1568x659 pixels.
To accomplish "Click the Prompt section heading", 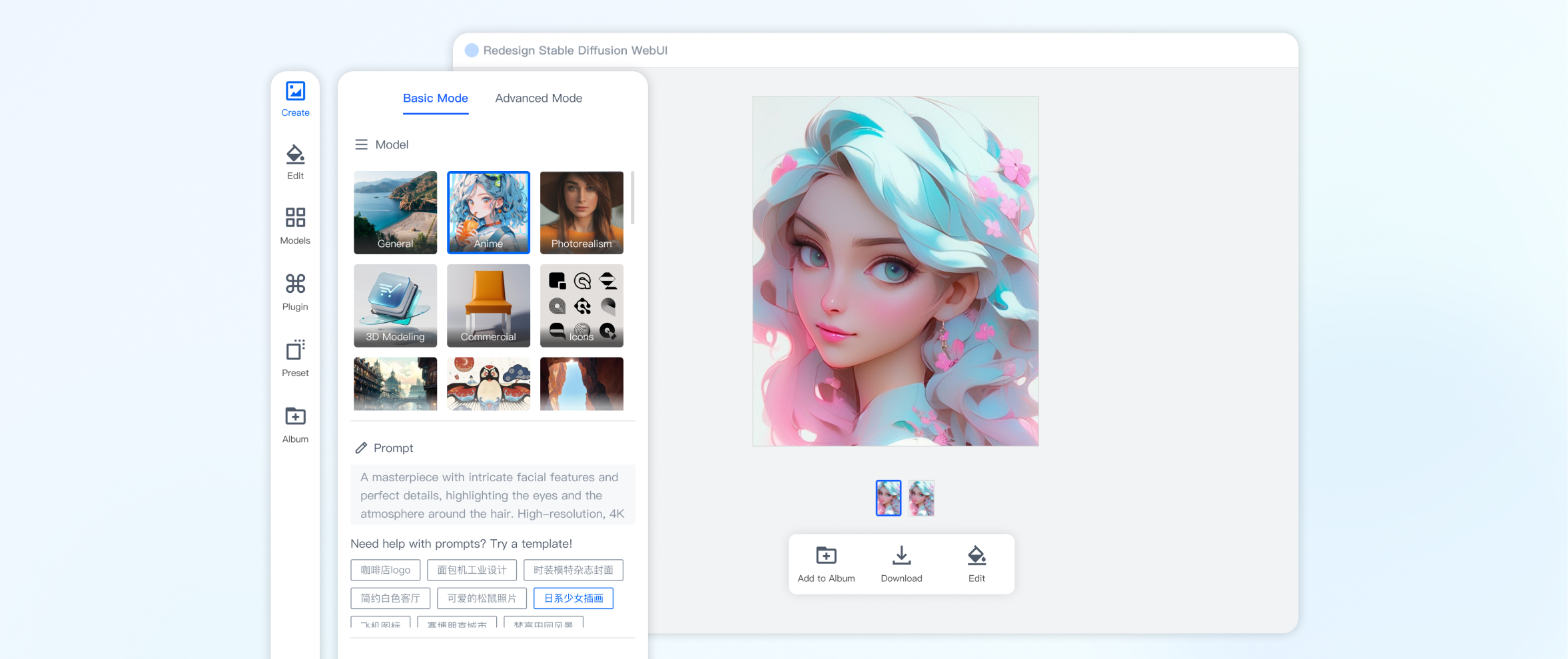I will (393, 448).
